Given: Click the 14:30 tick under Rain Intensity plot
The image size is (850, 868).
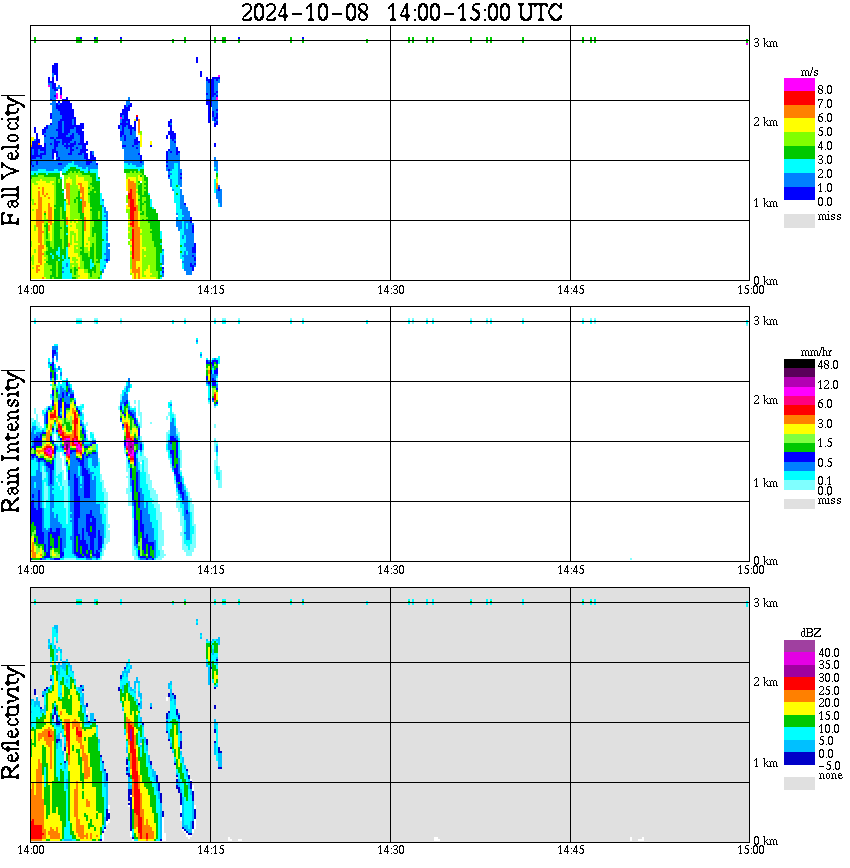Looking at the screenshot, I should 390,570.
